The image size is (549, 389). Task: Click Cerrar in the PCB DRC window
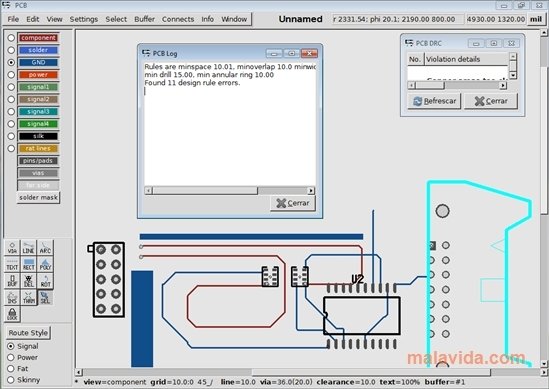491,101
